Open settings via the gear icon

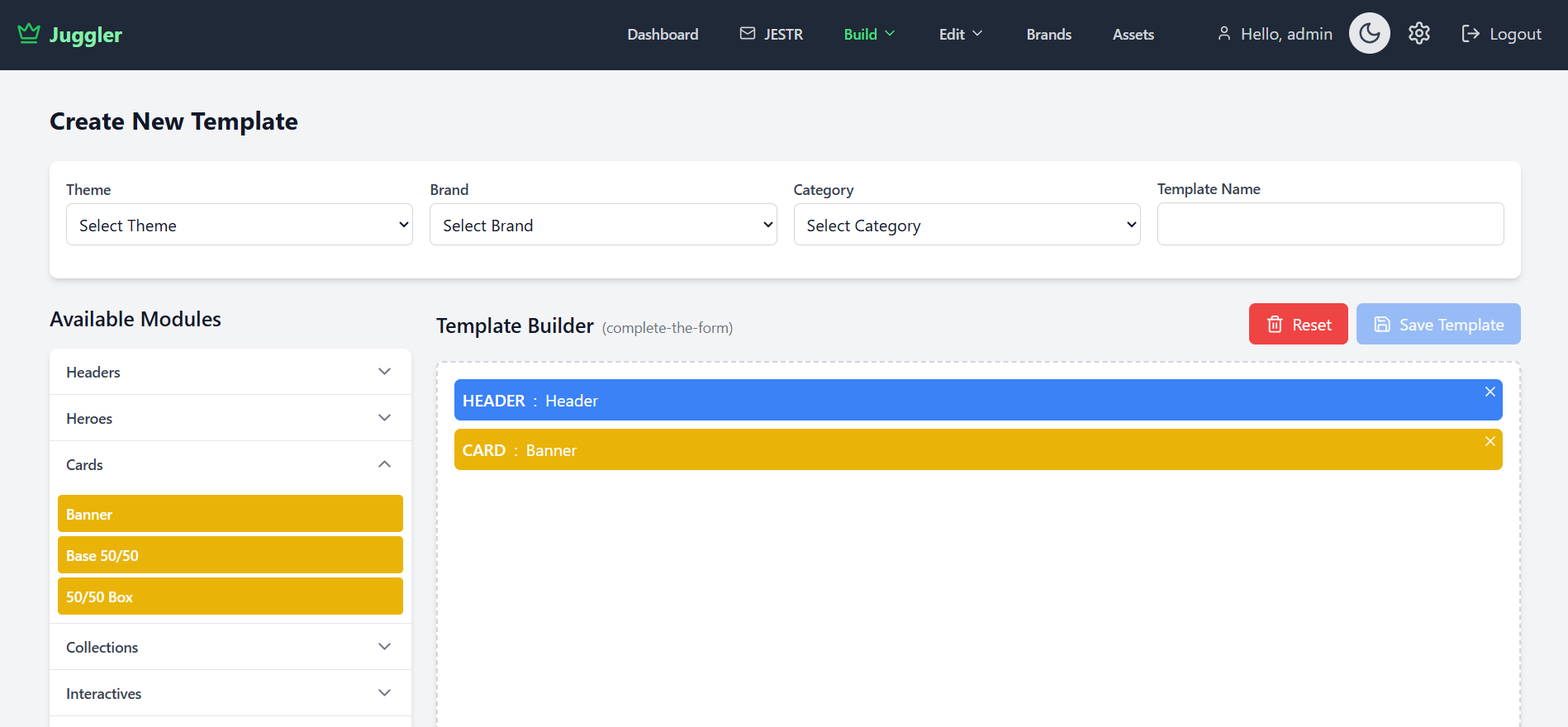pos(1418,34)
